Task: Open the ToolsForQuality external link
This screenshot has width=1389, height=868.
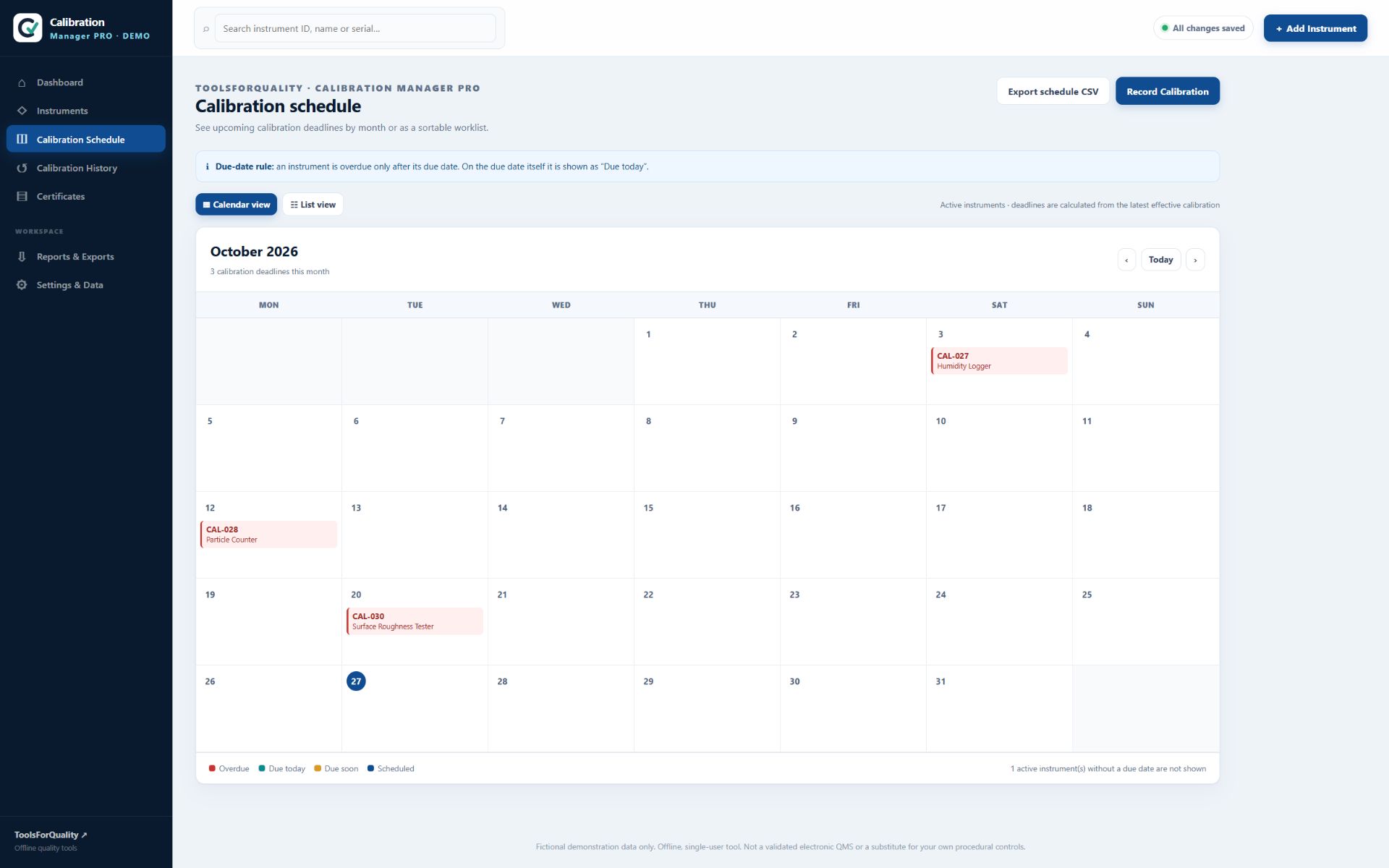Action: coord(51,835)
